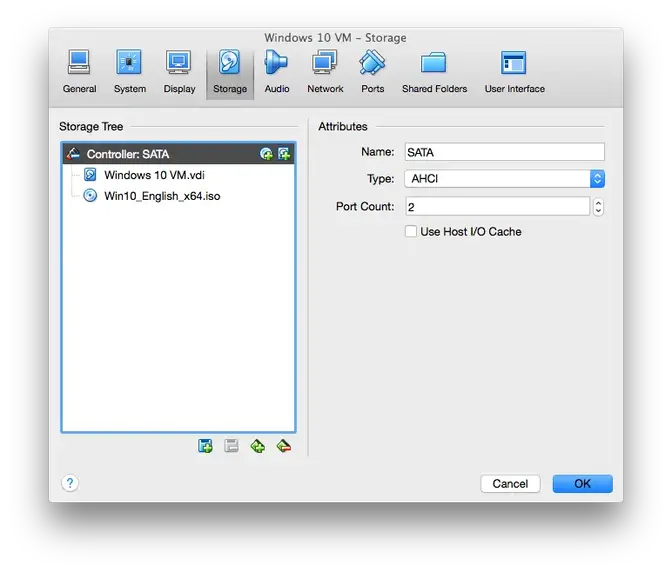672x572 pixels.
Task: Open the Ports settings tab
Action: [372, 72]
